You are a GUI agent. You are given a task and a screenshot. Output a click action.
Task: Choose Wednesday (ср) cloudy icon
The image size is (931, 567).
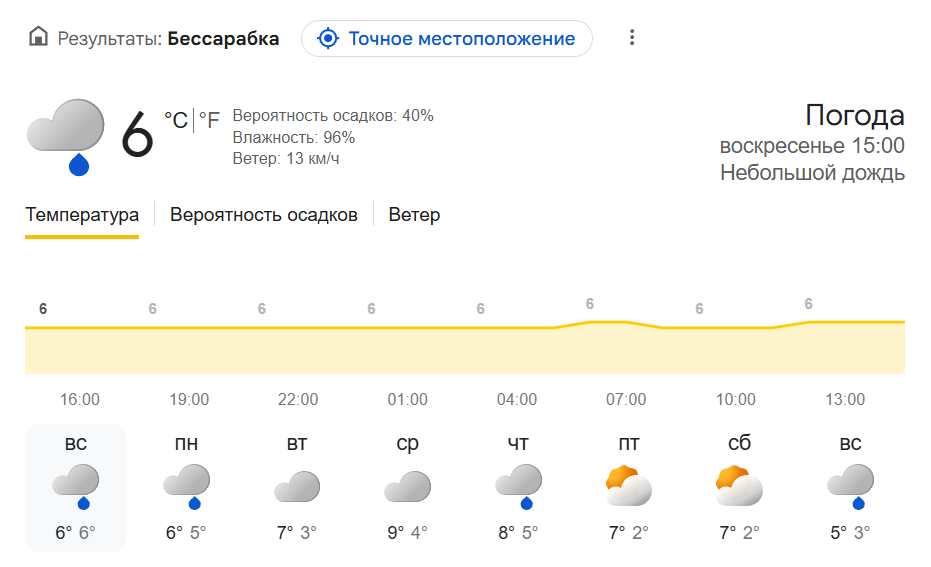[407, 487]
